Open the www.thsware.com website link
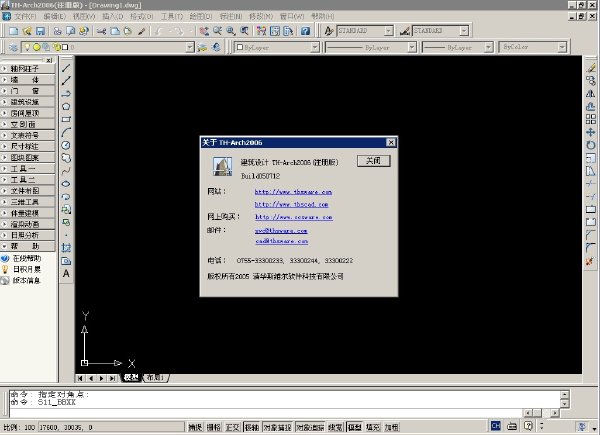The image size is (600, 435). [x=293, y=192]
